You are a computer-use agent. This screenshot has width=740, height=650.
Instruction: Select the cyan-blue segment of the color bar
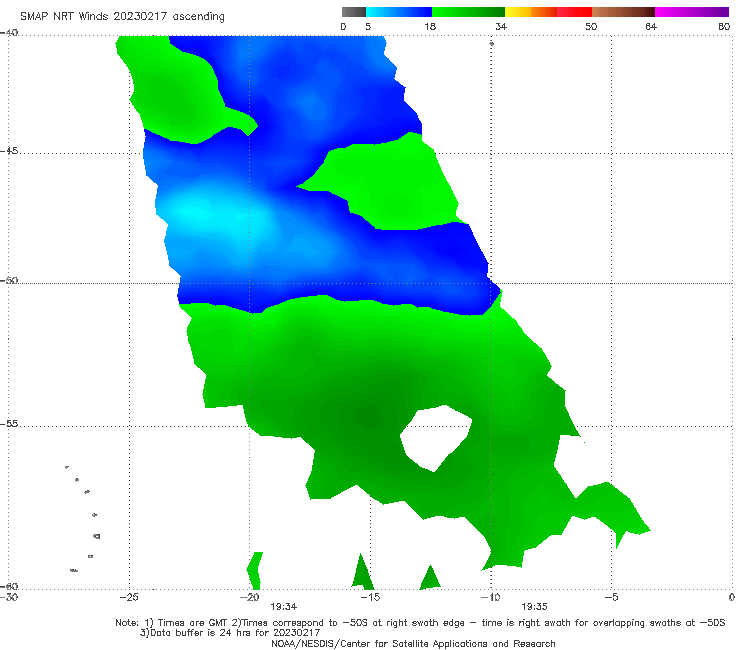(x=399, y=12)
